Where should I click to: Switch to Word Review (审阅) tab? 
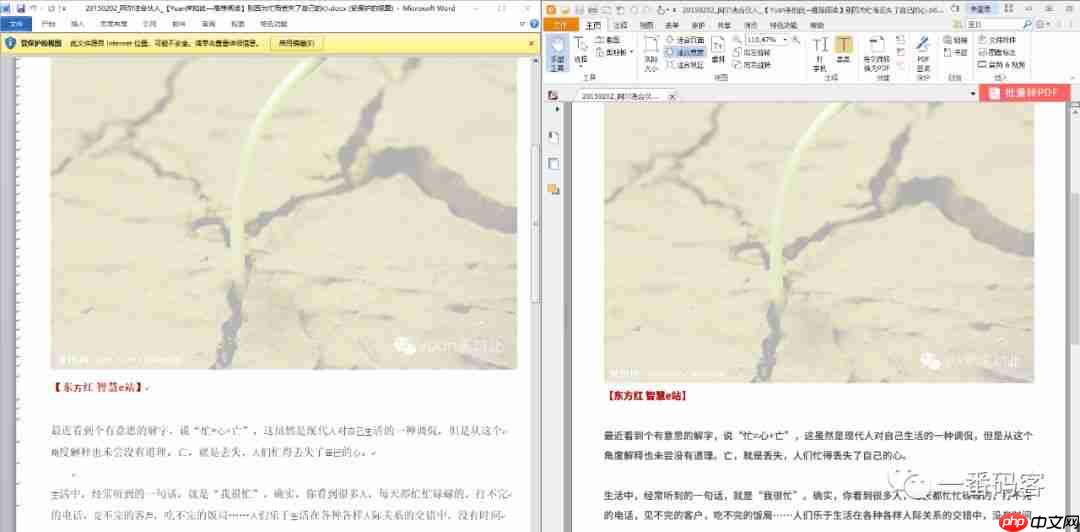[209, 23]
